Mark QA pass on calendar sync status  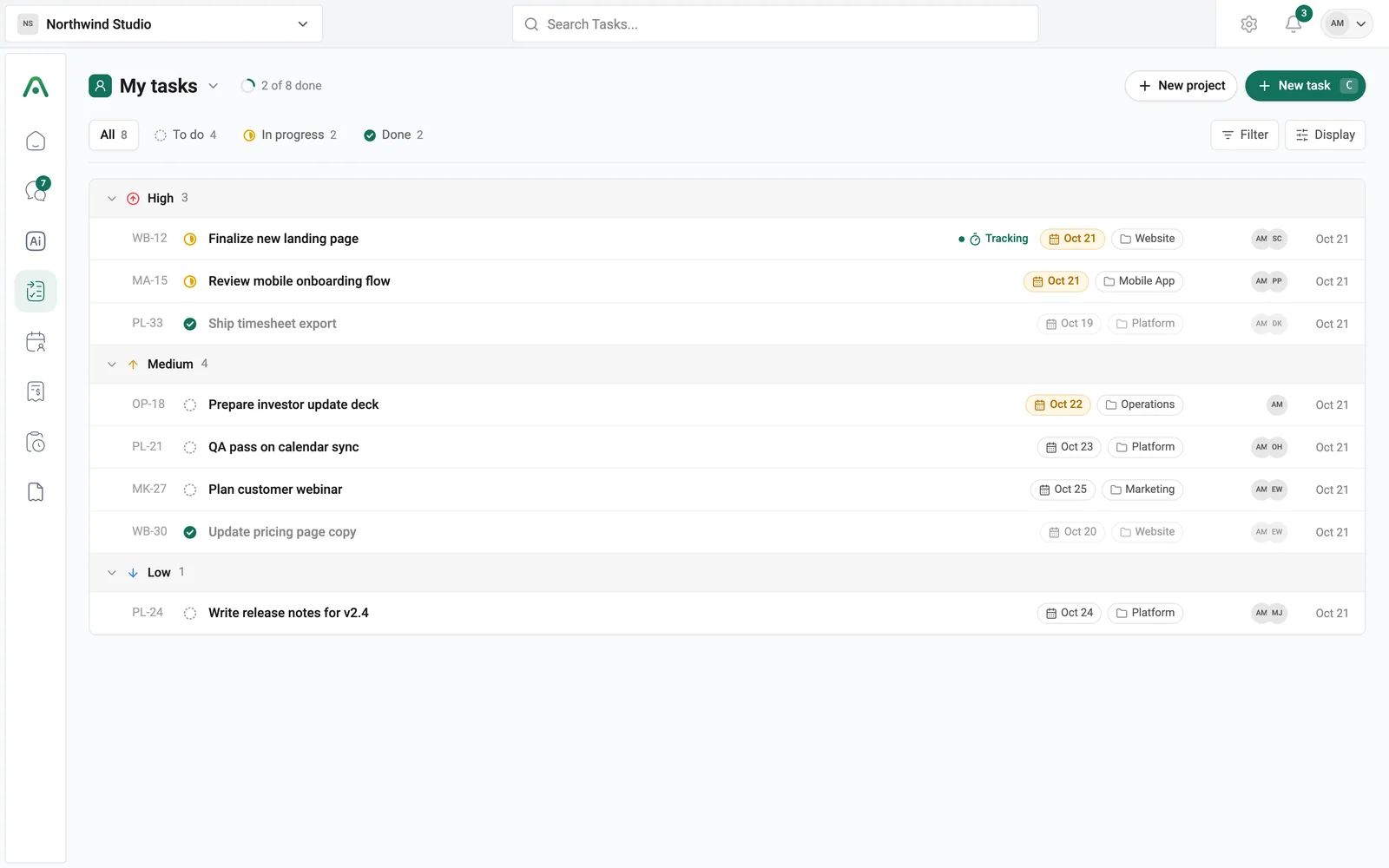tap(190, 447)
